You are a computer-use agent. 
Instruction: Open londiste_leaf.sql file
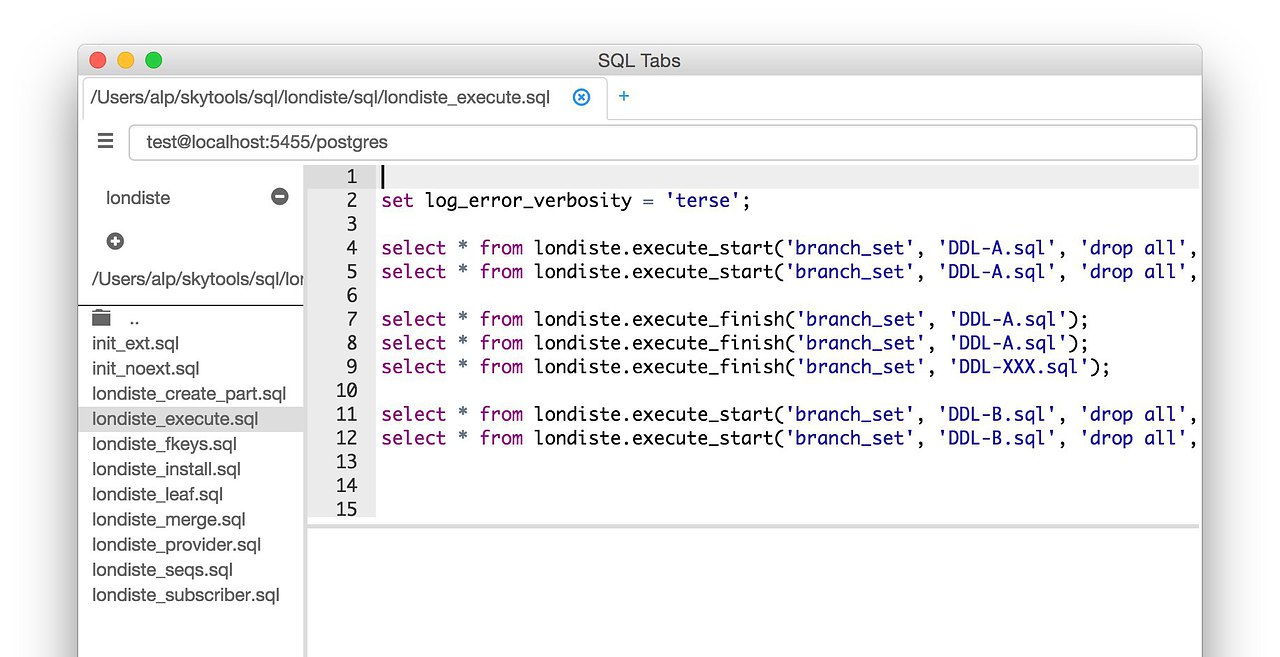pyautogui.click(x=158, y=494)
